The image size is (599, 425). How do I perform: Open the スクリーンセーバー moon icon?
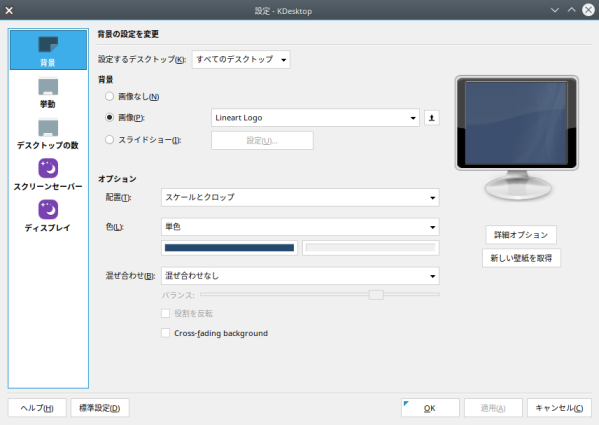(48, 168)
